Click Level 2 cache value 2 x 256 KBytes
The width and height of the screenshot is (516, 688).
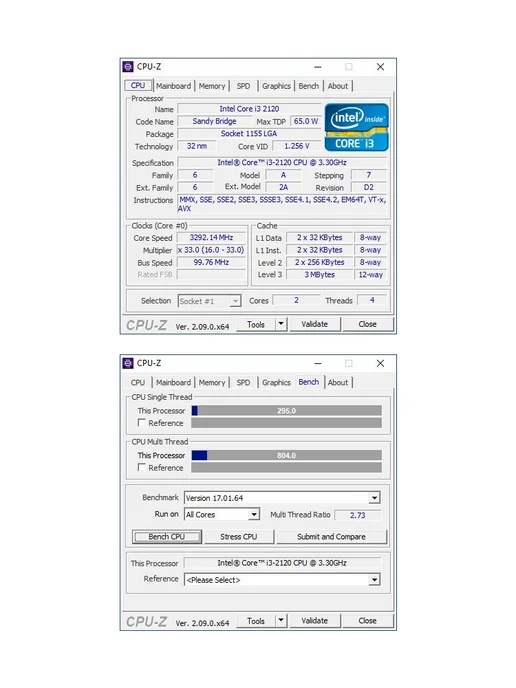pyautogui.click(x=319, y=262)
